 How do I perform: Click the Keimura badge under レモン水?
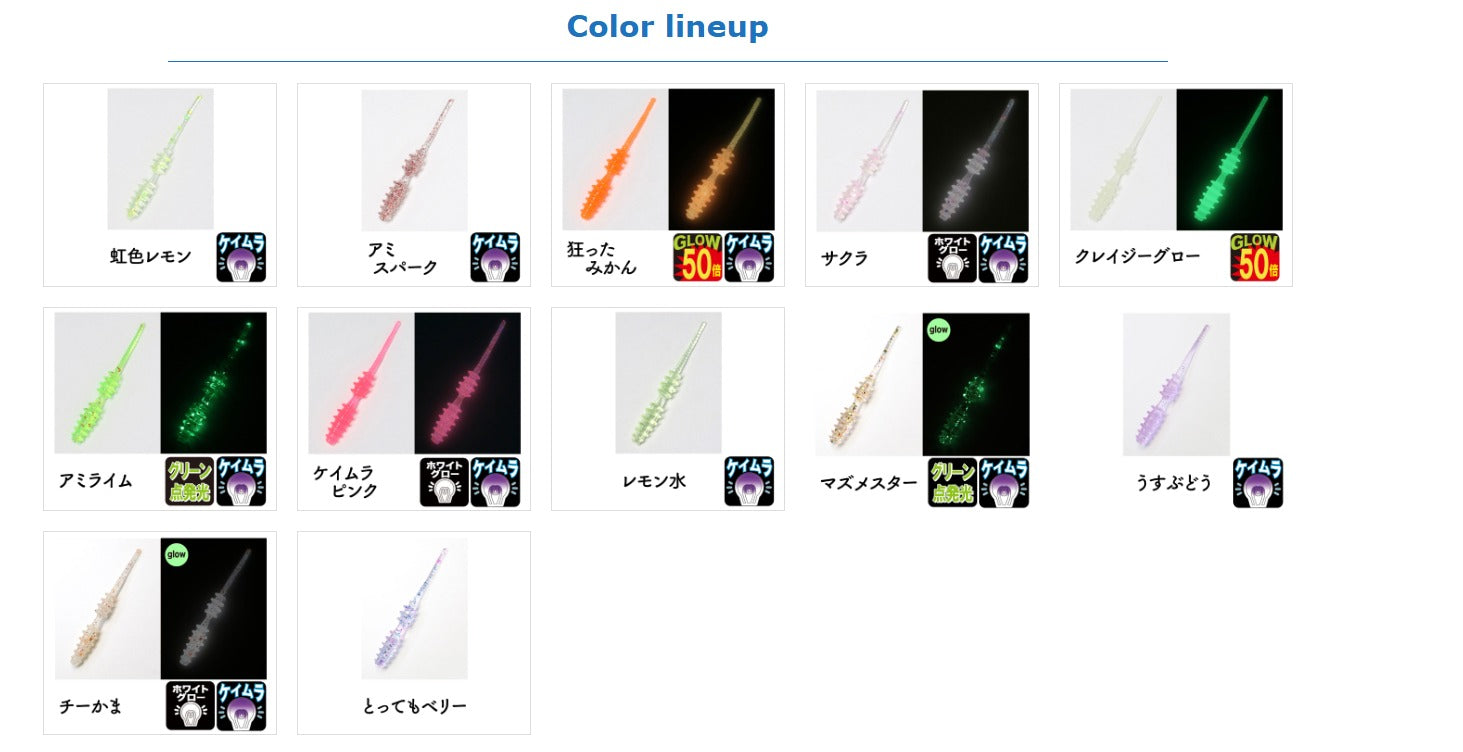click(749, 481)
